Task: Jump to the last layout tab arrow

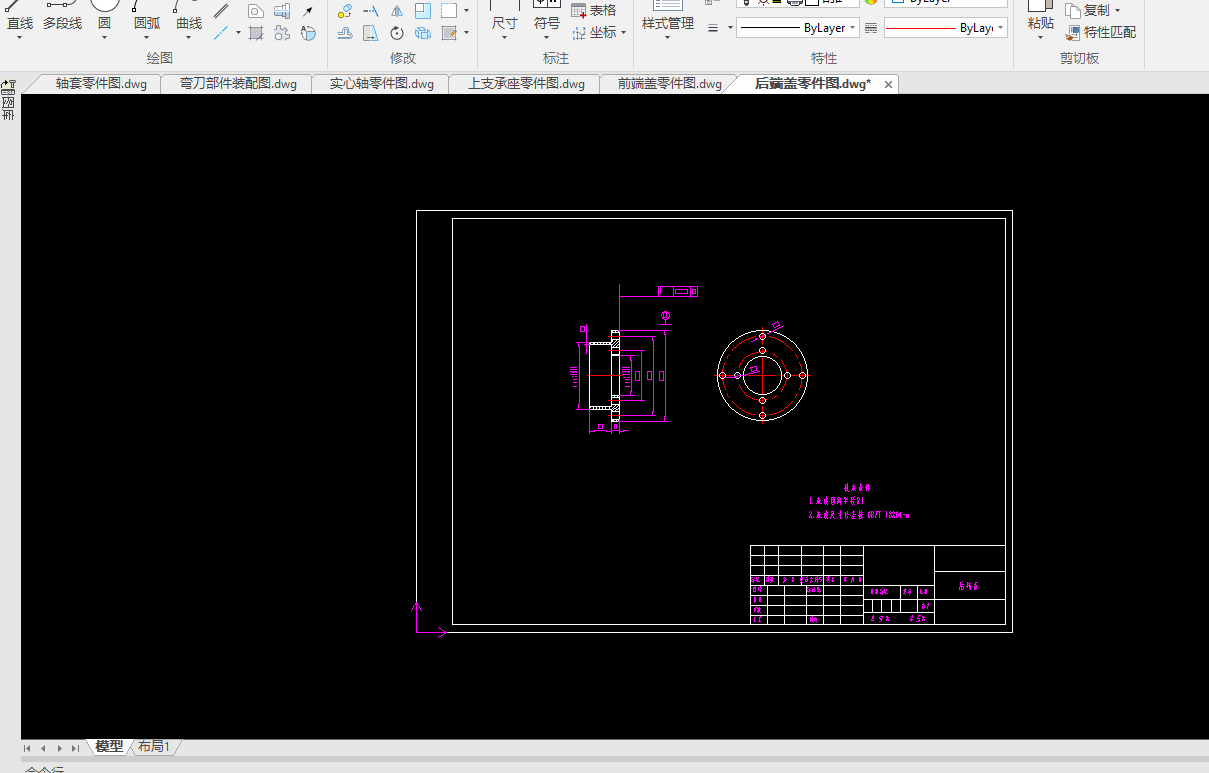Action: click(76, 748)
